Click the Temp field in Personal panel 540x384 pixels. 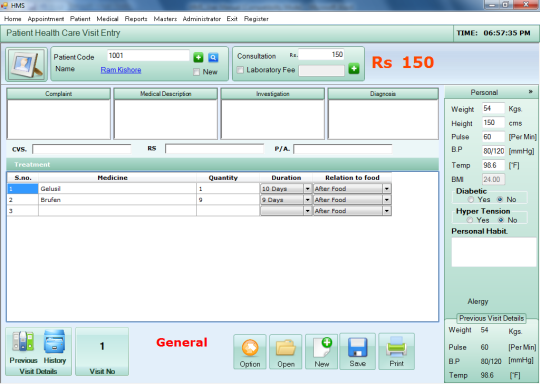tap(493, 165)
